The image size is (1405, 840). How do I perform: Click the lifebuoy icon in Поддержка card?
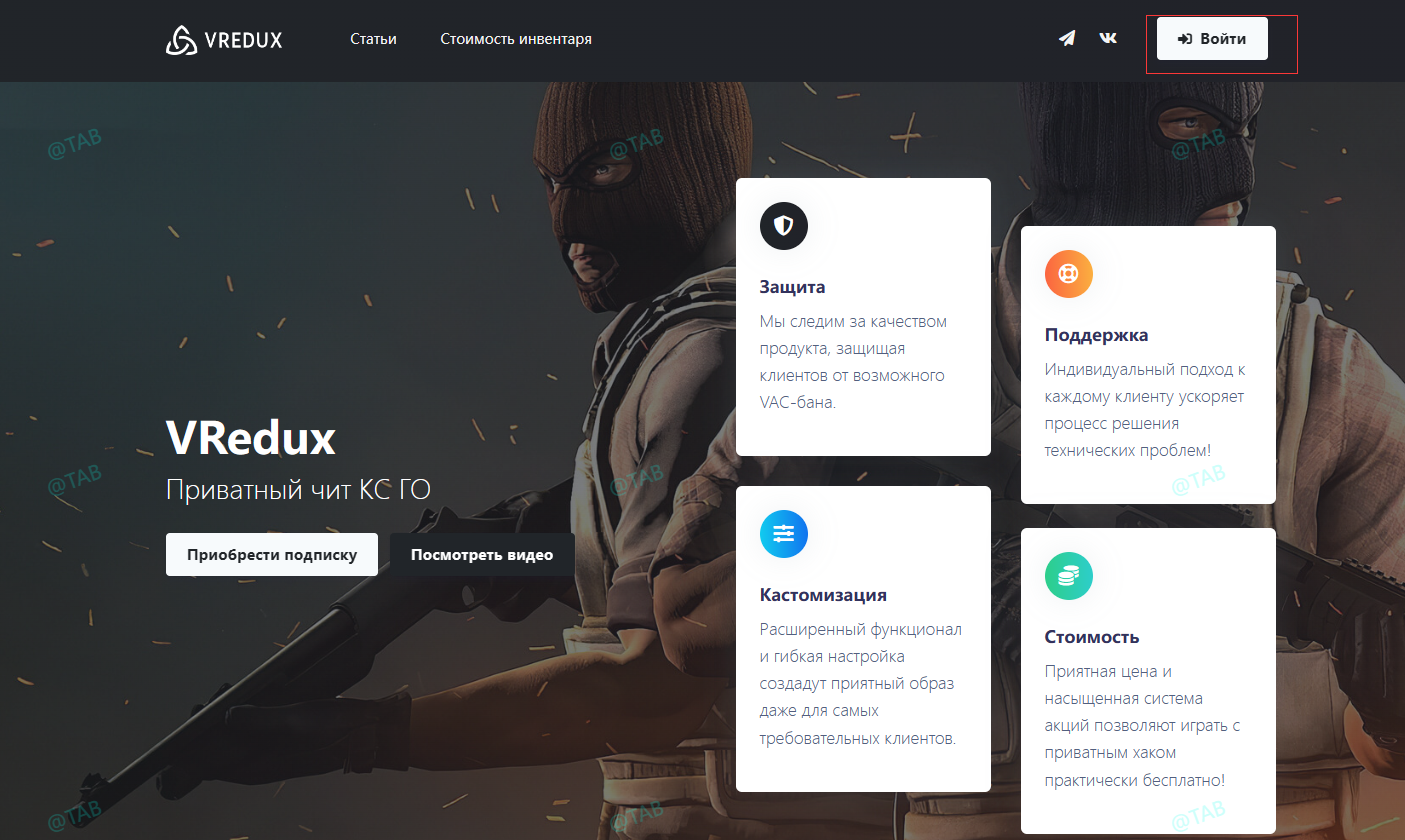[x=1068, y=274]
